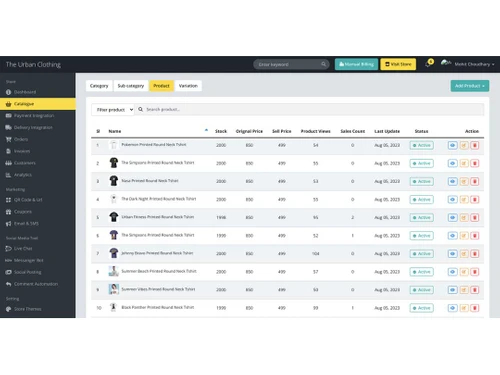This screenshot has height=375, width=500.
Task: Open Social Posting in the sidebar
Action: coord(23,272)
